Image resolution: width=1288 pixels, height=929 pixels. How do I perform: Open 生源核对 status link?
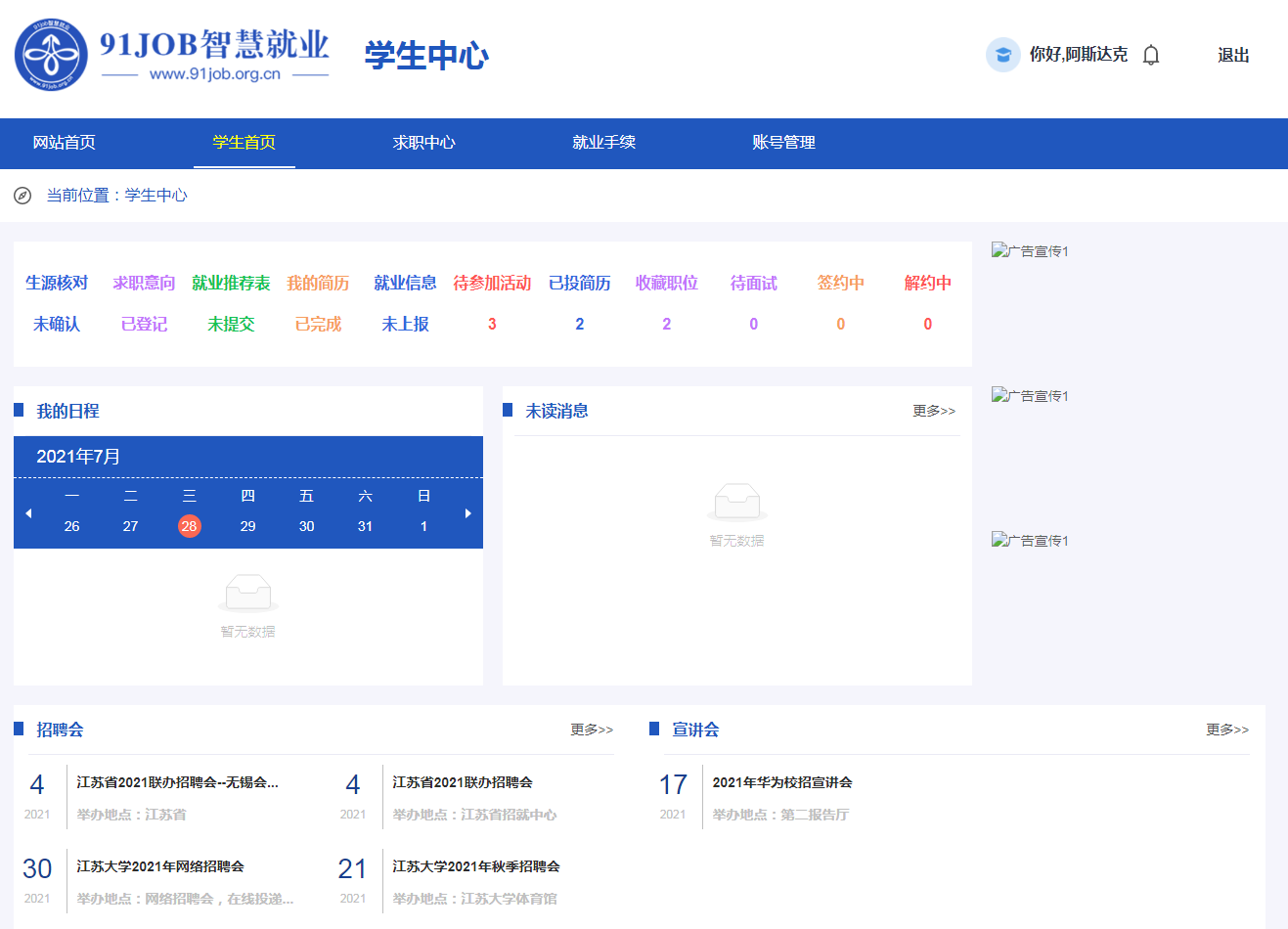57,283
